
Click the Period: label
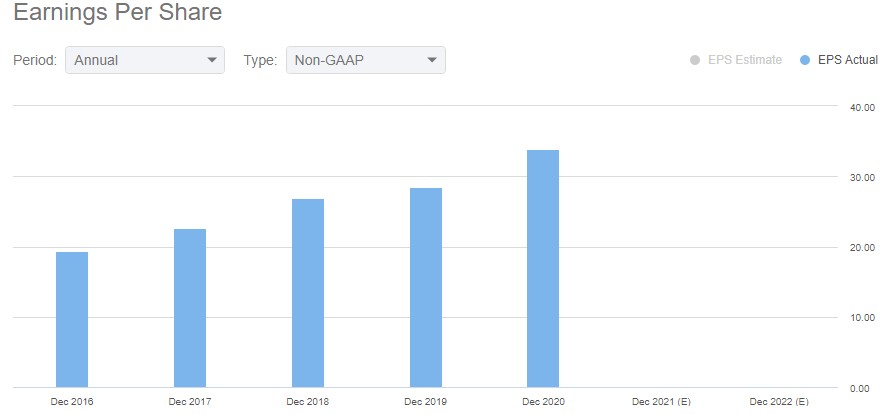[35, 60]
